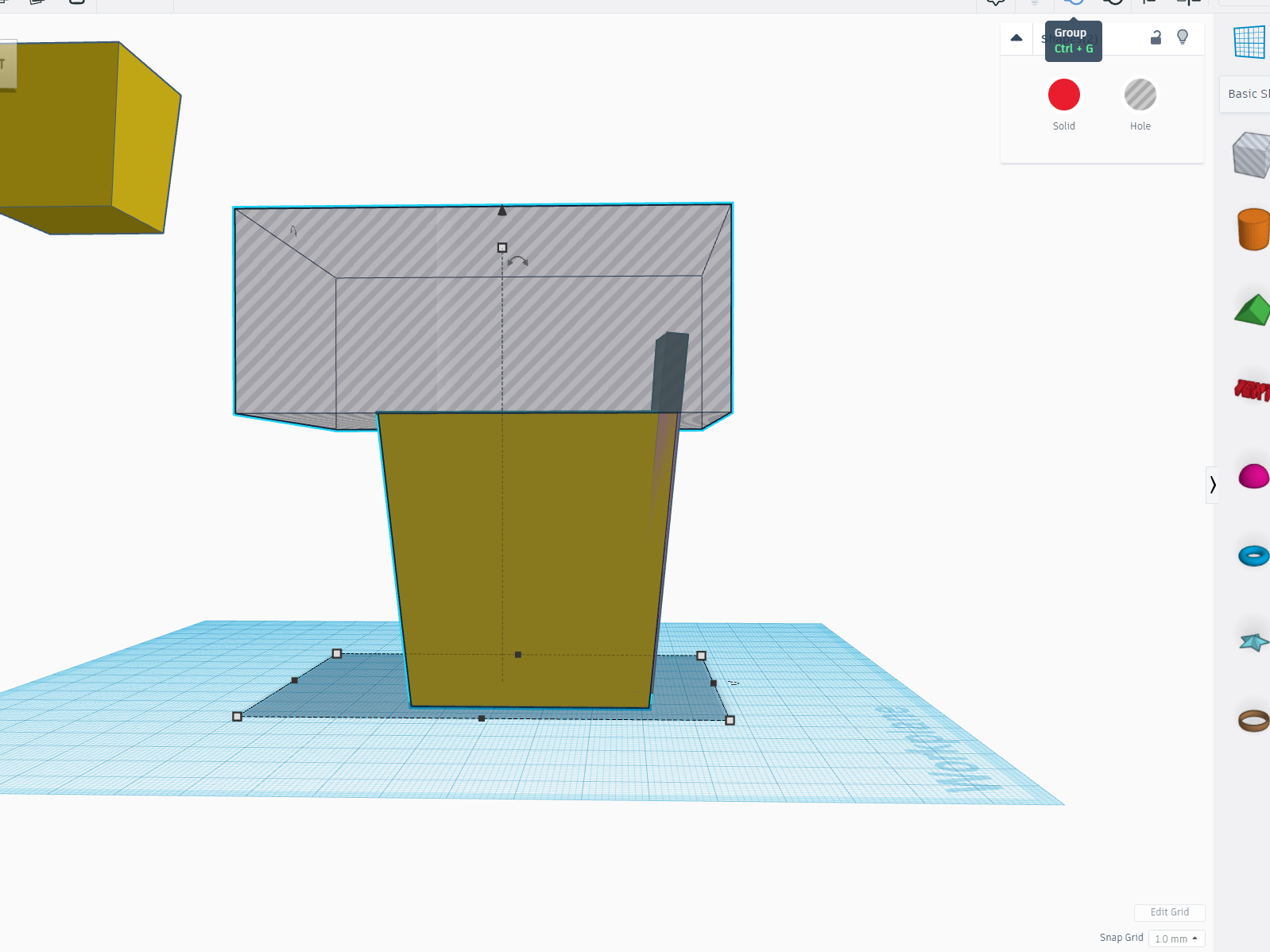The width and height of the screenshot is (1270, 952).
Task: Pick the teal Star shape
Action: tap(1253, 641)
